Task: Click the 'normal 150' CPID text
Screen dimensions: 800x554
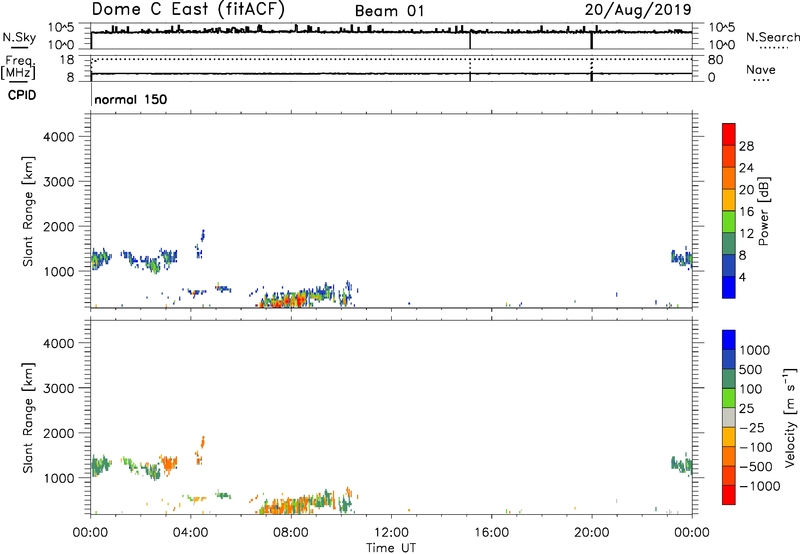Action: [131, 99]
